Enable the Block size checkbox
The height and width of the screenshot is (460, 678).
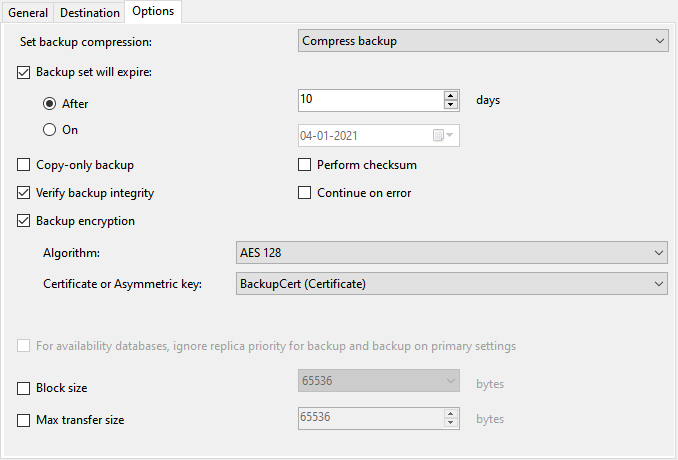click(25, 387)
